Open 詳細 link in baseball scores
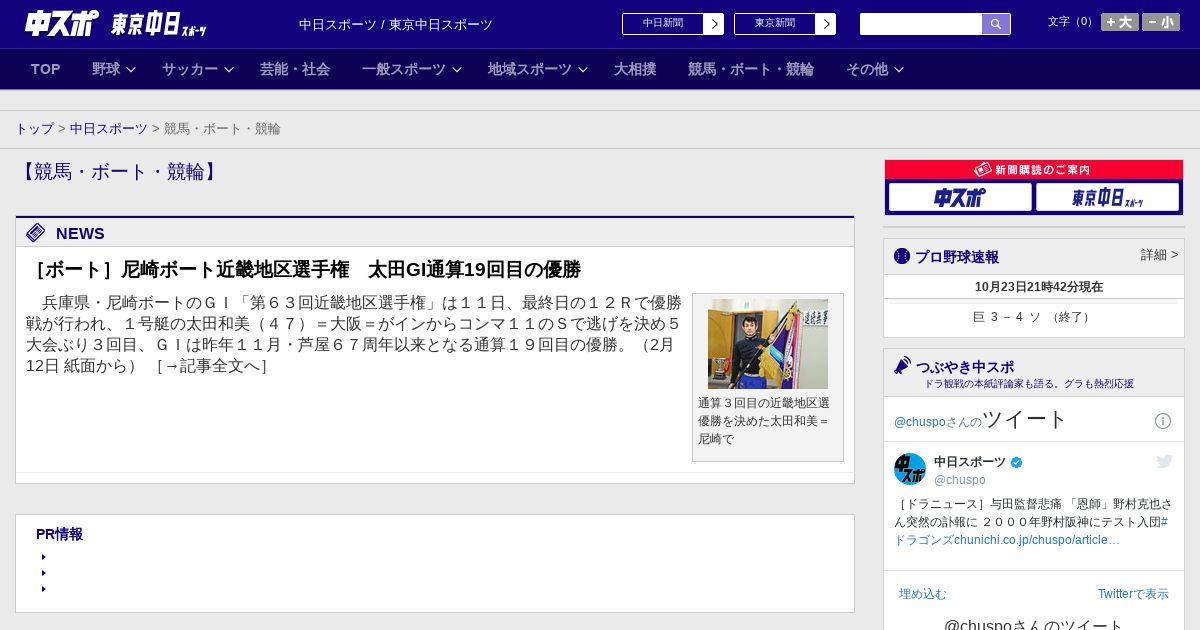 click(1160, 255)
